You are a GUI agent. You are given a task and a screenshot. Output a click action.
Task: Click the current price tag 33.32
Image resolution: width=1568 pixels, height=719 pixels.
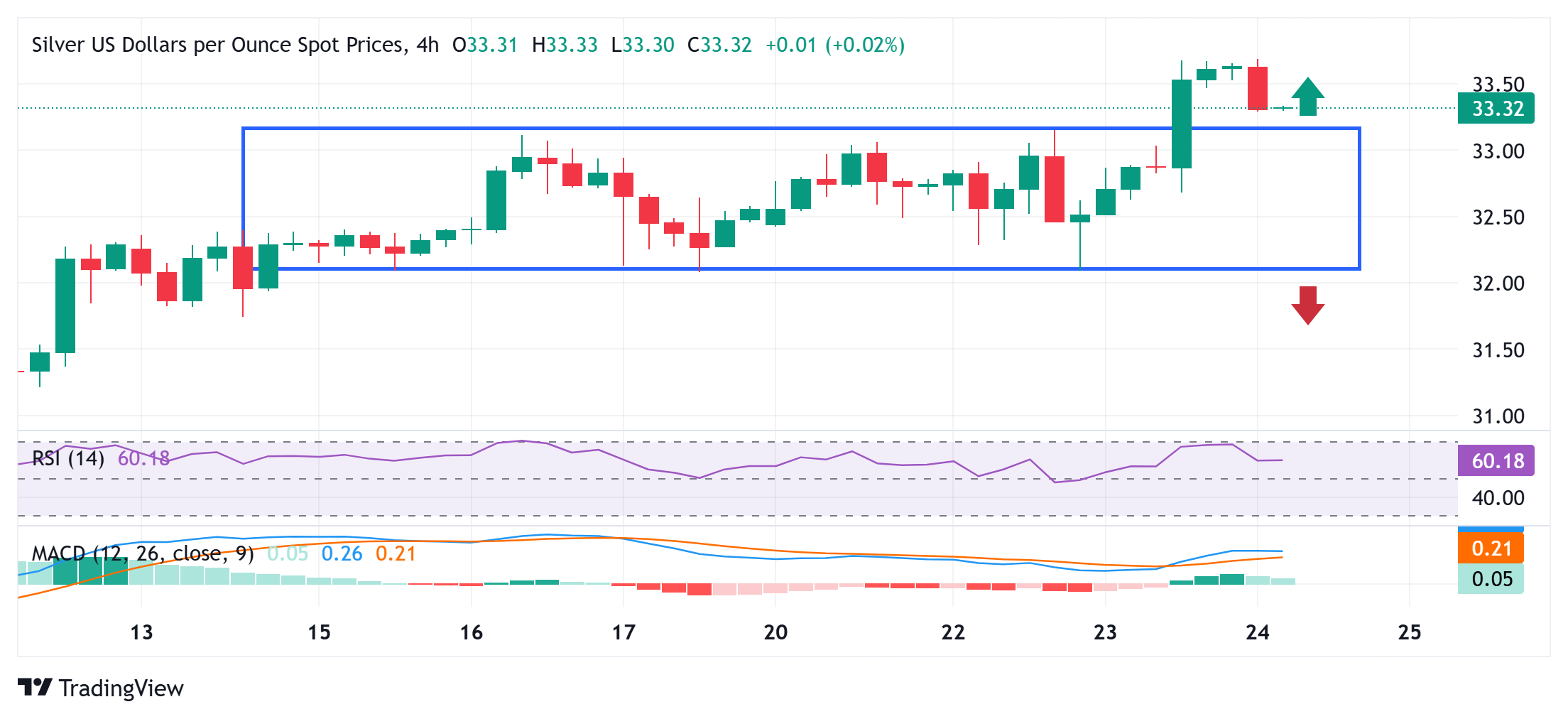point(1496,109)
